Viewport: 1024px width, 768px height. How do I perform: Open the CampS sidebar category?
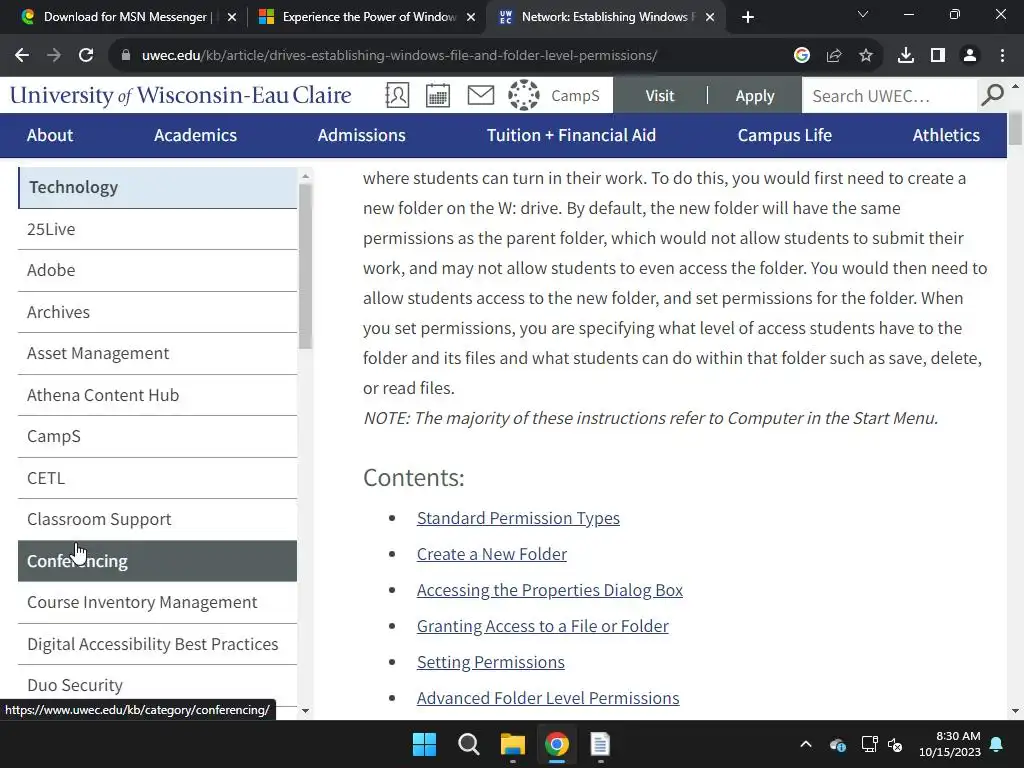157,436
